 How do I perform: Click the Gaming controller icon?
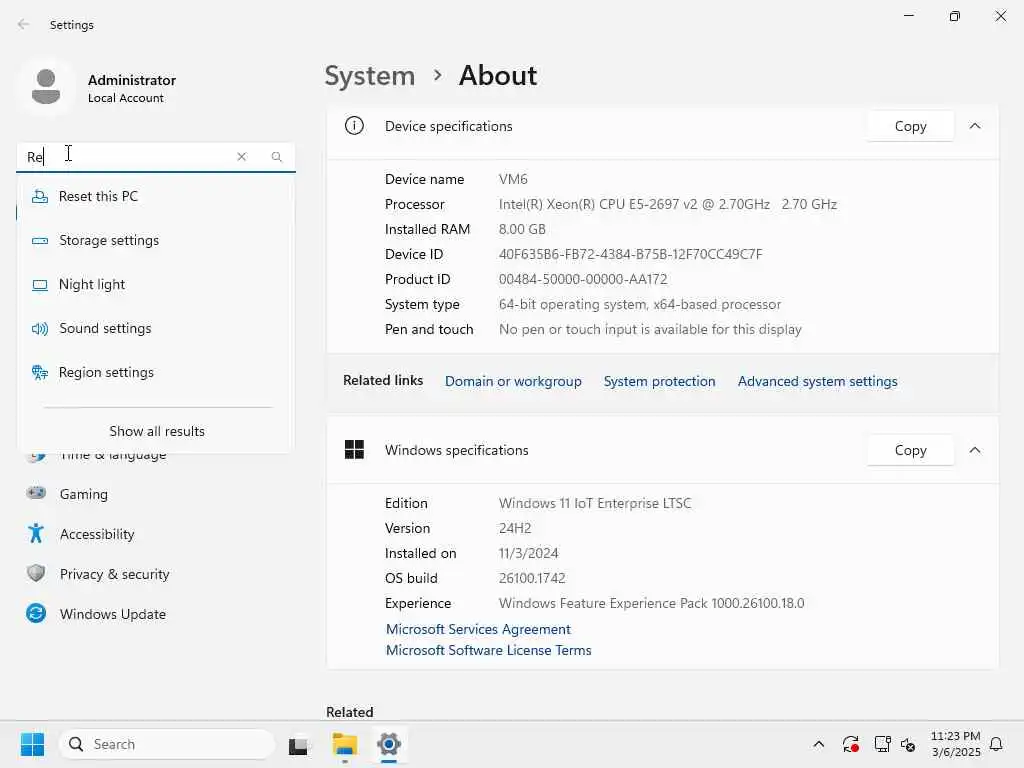(x=36, y=493)
